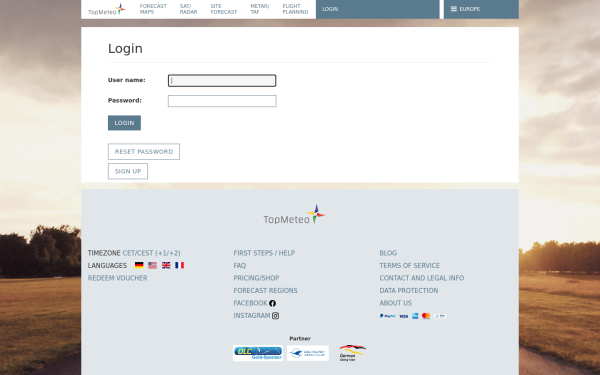Switch language with the German flag
The width and height of the screenshot is (600, 375).
[x=139, y=265]
